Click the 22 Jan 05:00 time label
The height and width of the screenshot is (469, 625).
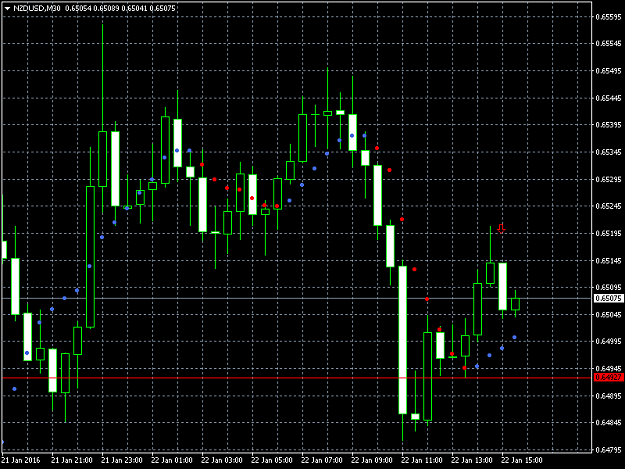(272, 460)
